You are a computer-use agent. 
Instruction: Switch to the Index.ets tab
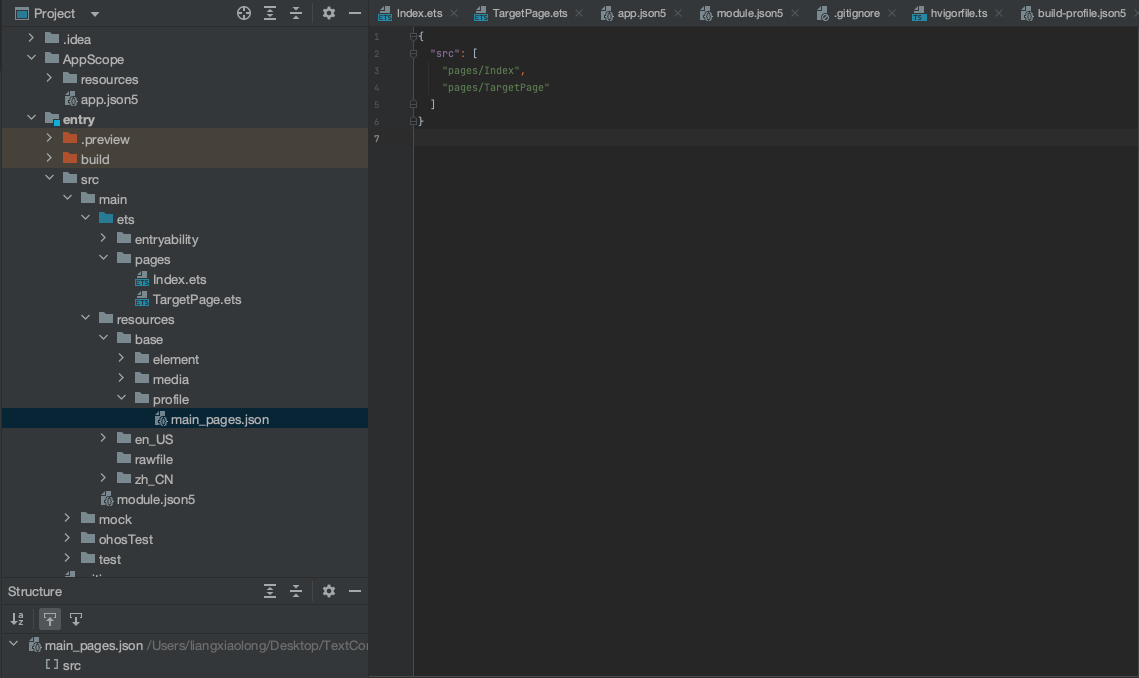point(418,13)
